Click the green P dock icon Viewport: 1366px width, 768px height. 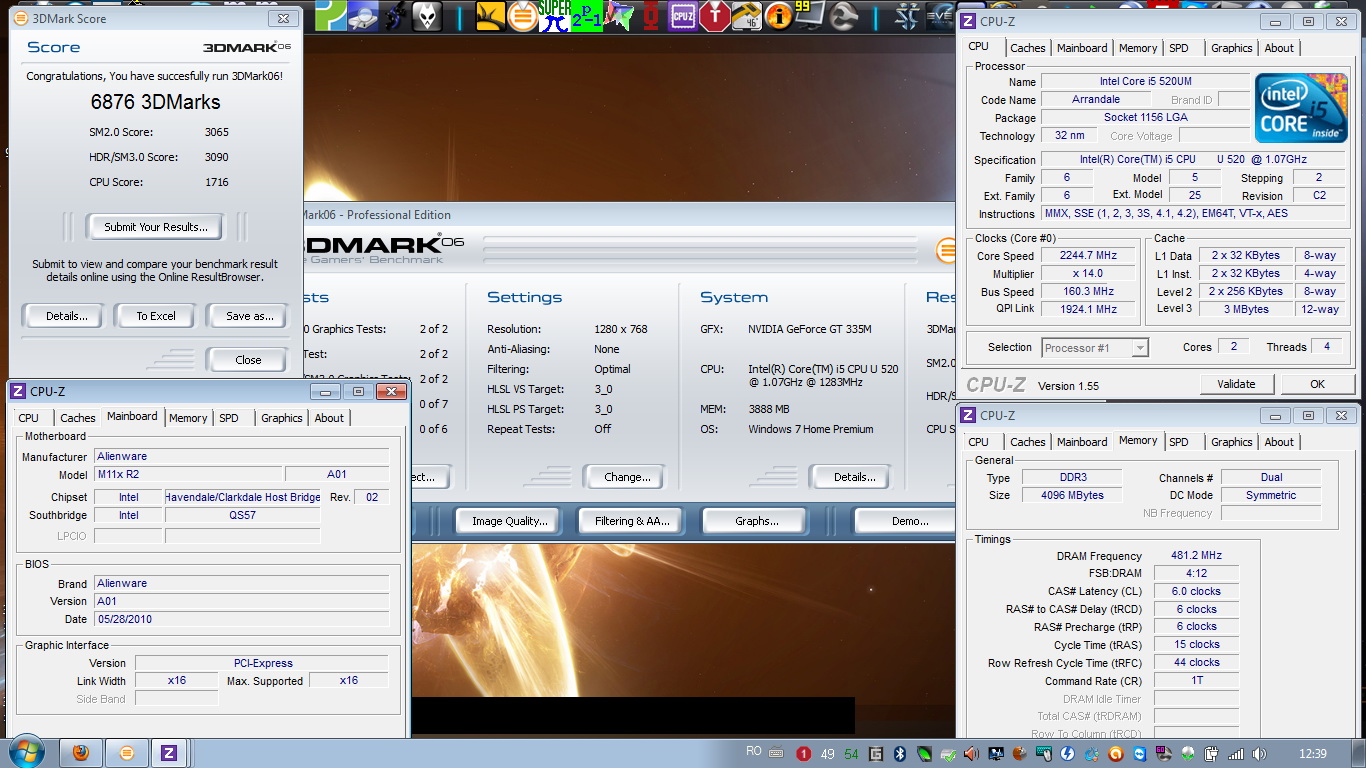click(331, 16)
